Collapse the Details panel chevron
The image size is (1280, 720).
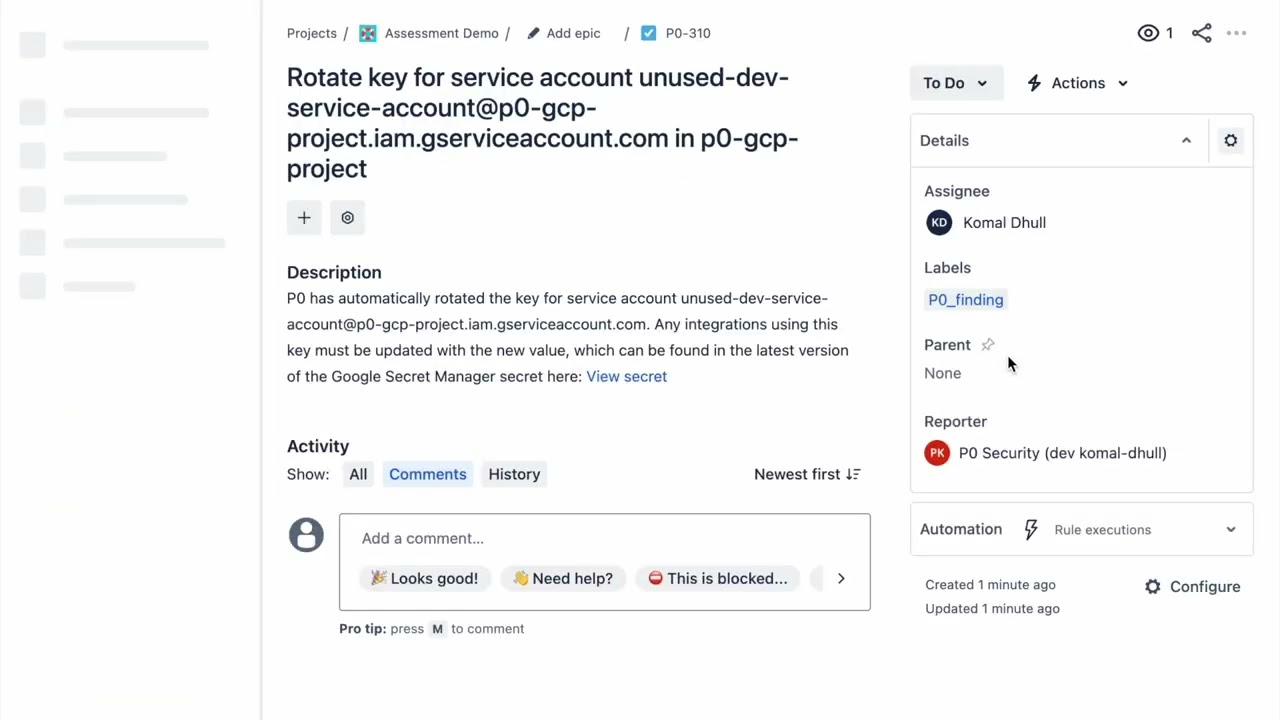(1186, 141)
